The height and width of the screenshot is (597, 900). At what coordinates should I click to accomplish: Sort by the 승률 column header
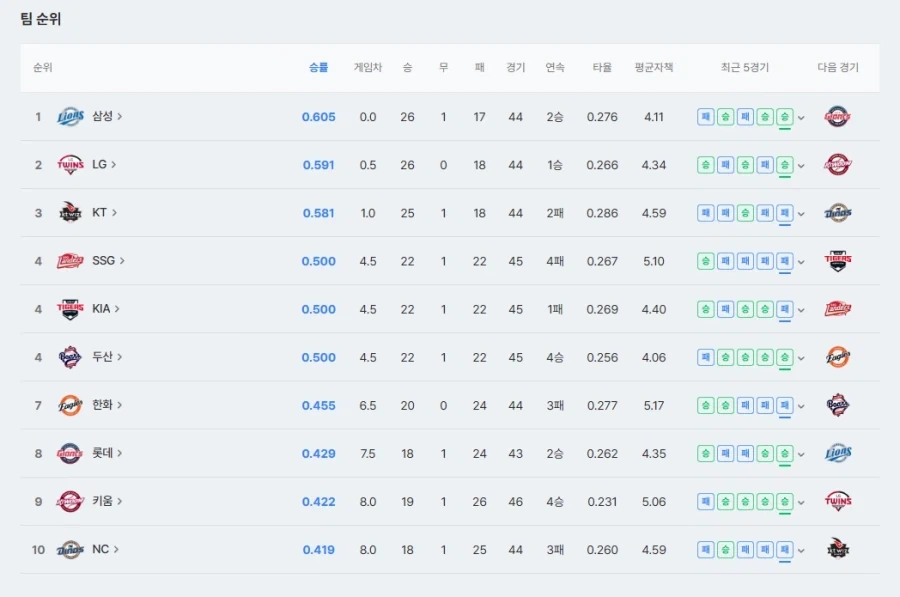click(x=319, y=68)
